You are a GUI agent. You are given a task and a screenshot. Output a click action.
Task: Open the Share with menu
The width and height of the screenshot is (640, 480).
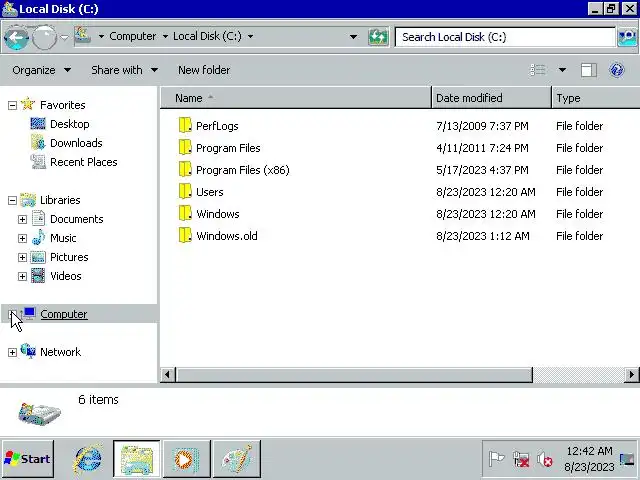[x=124, y=70]
